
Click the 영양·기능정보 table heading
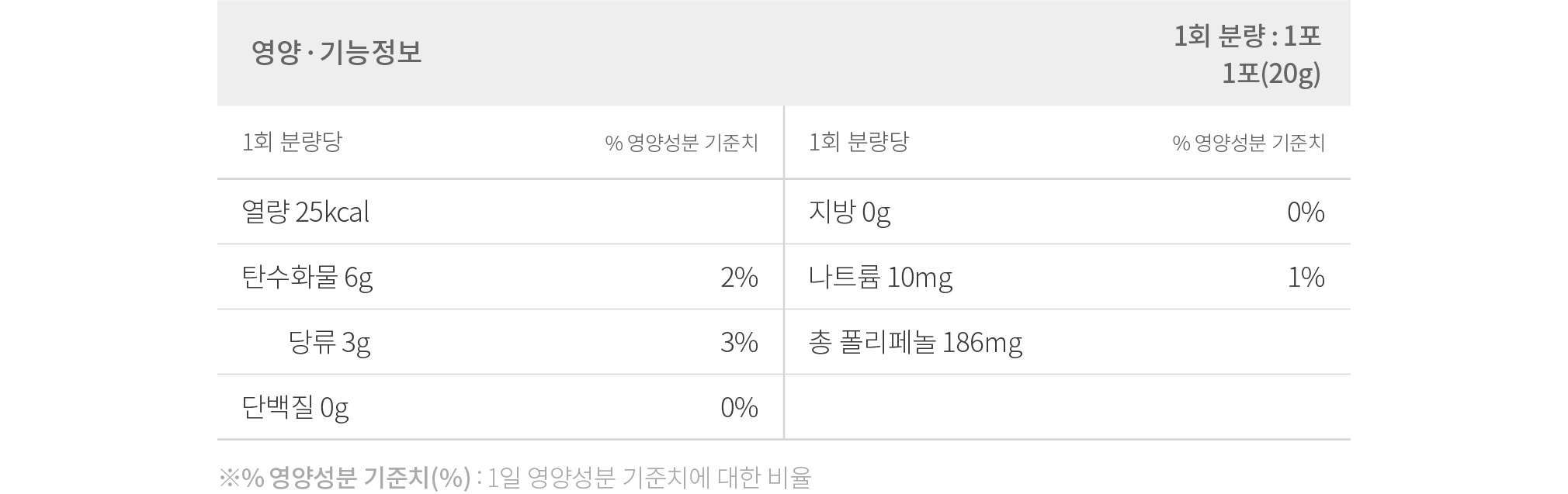click(336, 52)
